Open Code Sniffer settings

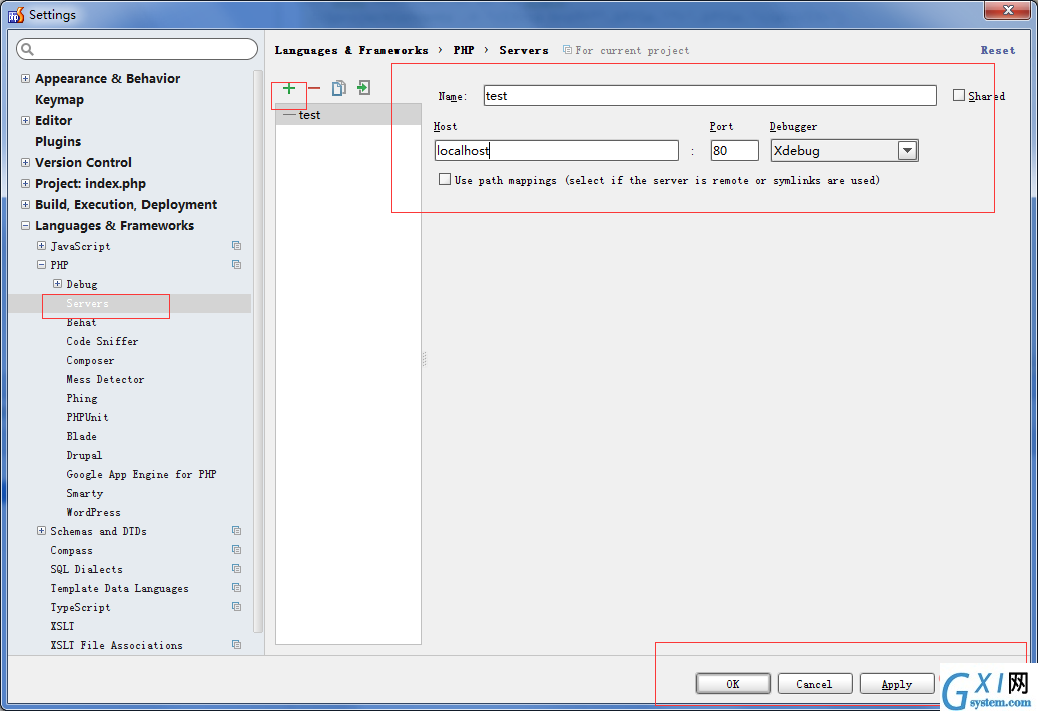pyautogui.click(x=102, y=342)
